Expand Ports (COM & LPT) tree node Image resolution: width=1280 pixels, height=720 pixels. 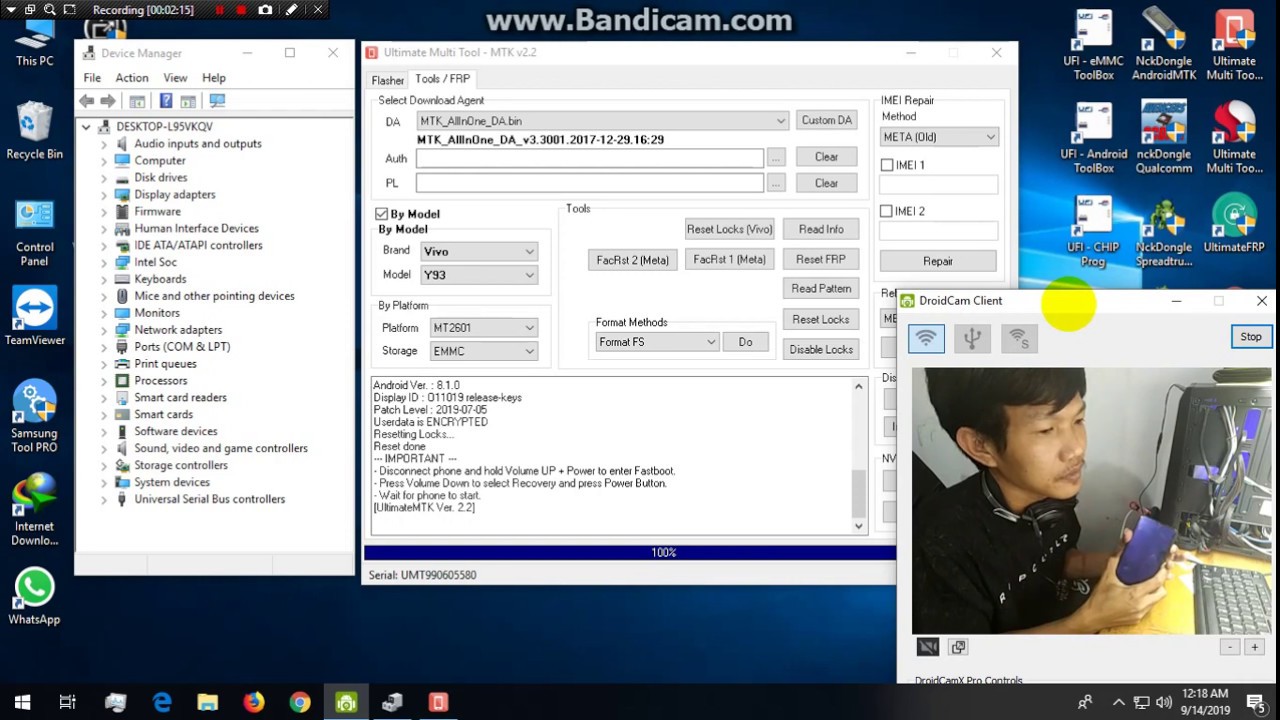click(104, 347)
